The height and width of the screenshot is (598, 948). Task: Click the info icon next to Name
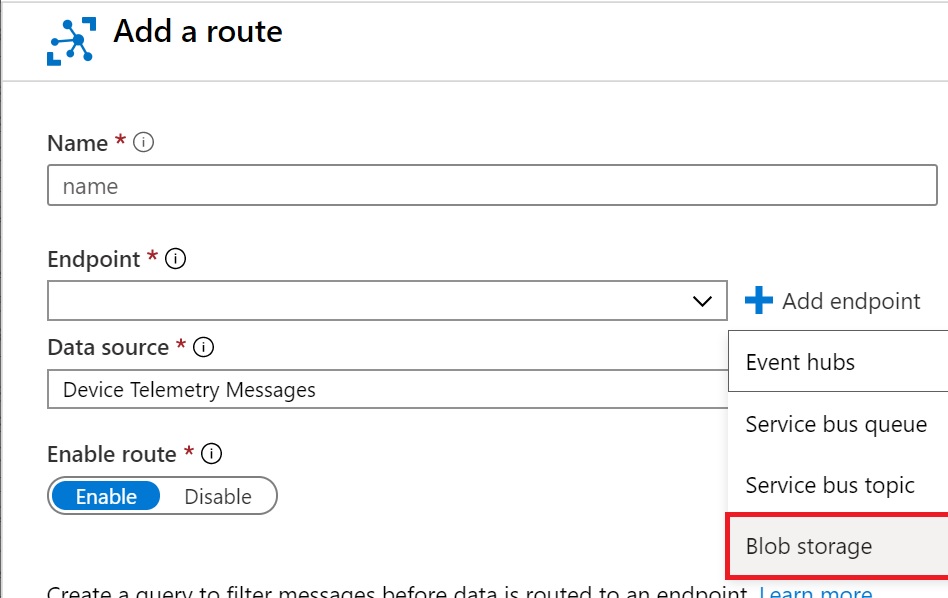[x=143, y=143]
